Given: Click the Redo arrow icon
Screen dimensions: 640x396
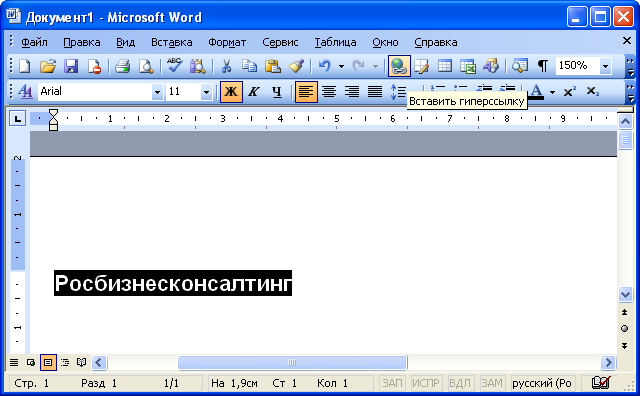Looking at the screenshot, I should (358, 66).
